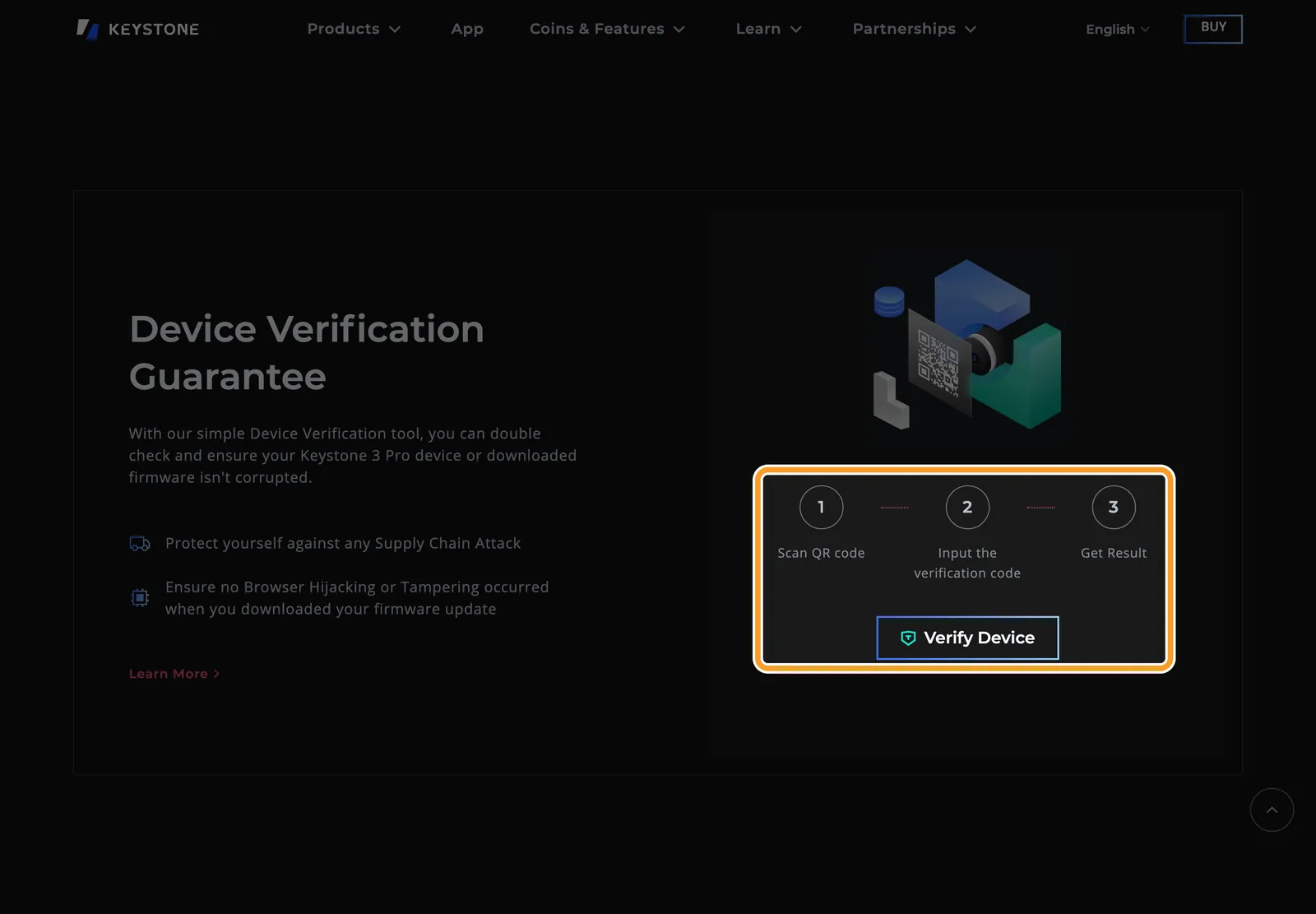1316x914 pixels.
Task: Click the Keystone logo in the header
Action: [x=137, y=30]
